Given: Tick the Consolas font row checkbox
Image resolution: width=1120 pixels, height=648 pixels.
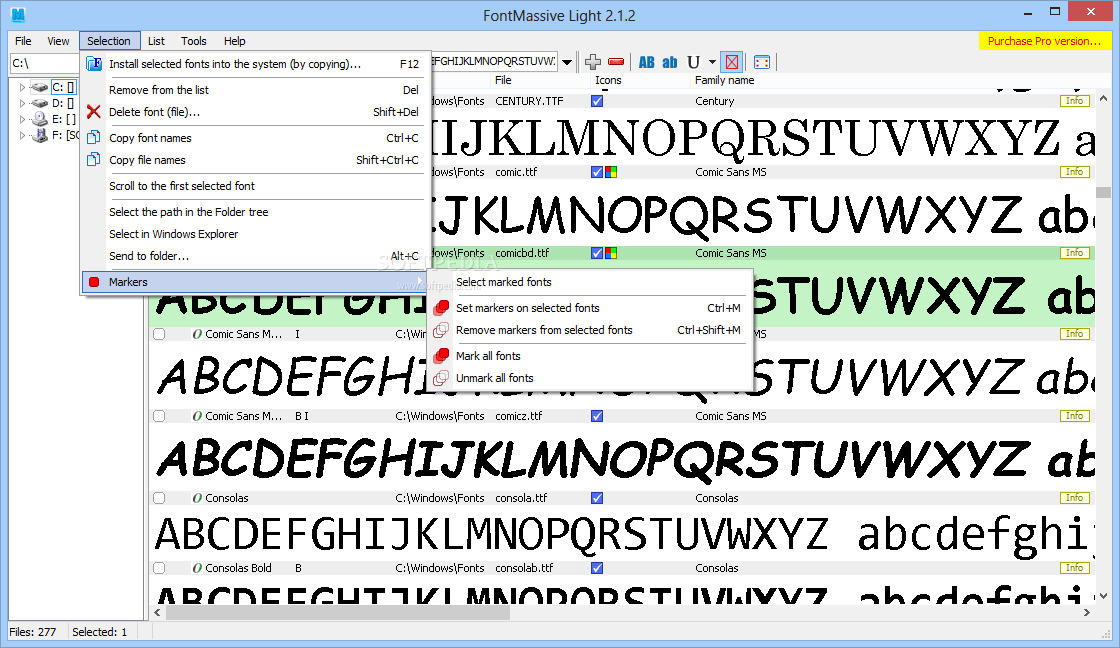Looking at the screenshot, I should pyautogui.click(x=159, y=498).
